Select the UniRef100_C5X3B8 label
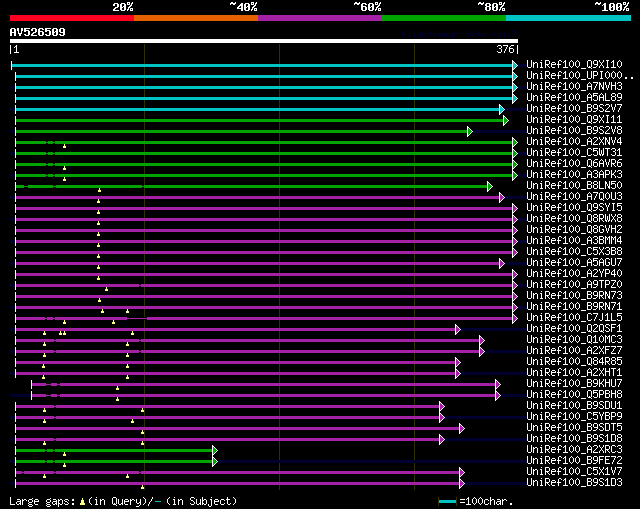This screenshot has height=509, width=640. (x=574, y=252)
